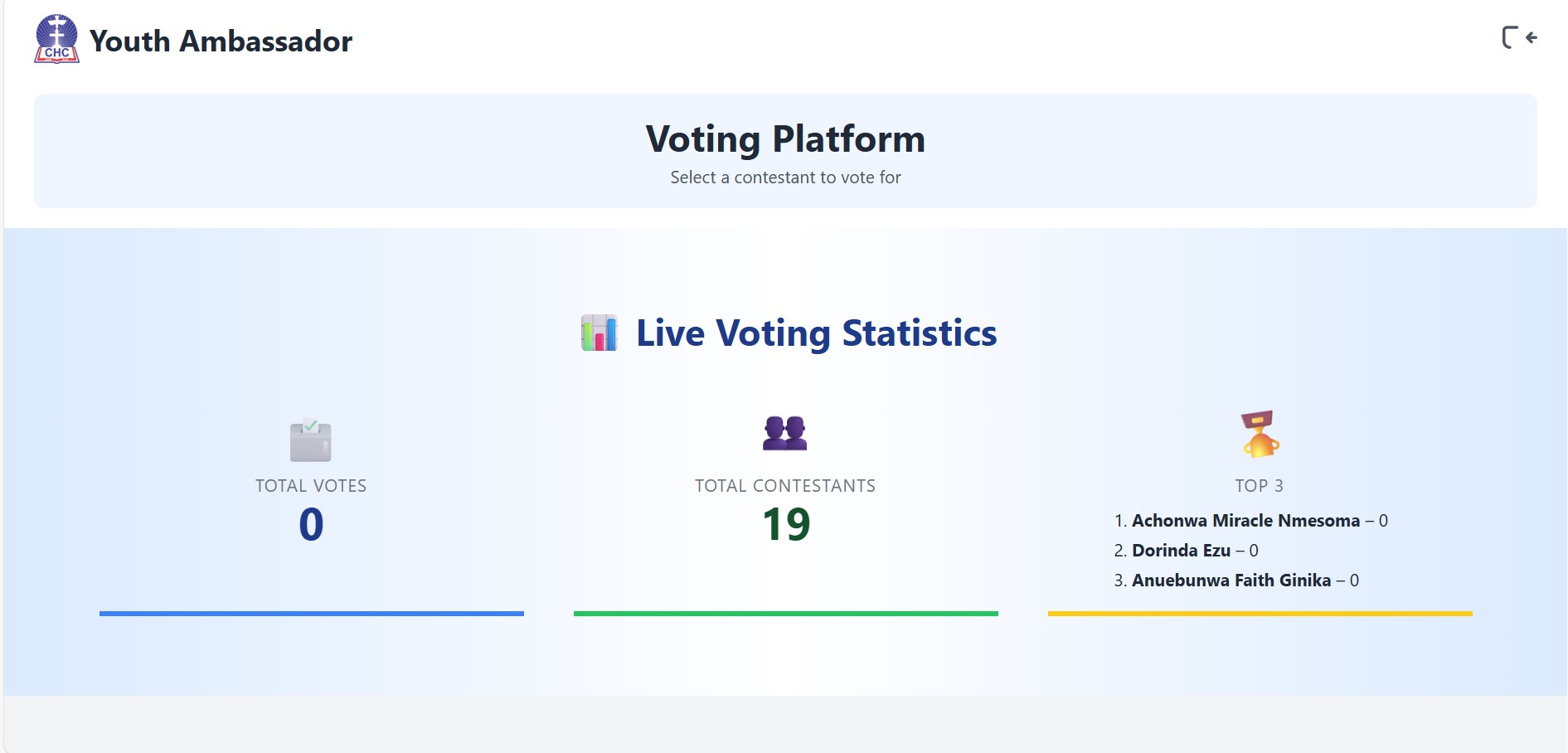The image size is (1568, 753).
Task: Click the green bar under Total Contestants
Action: tap(785, 614)
